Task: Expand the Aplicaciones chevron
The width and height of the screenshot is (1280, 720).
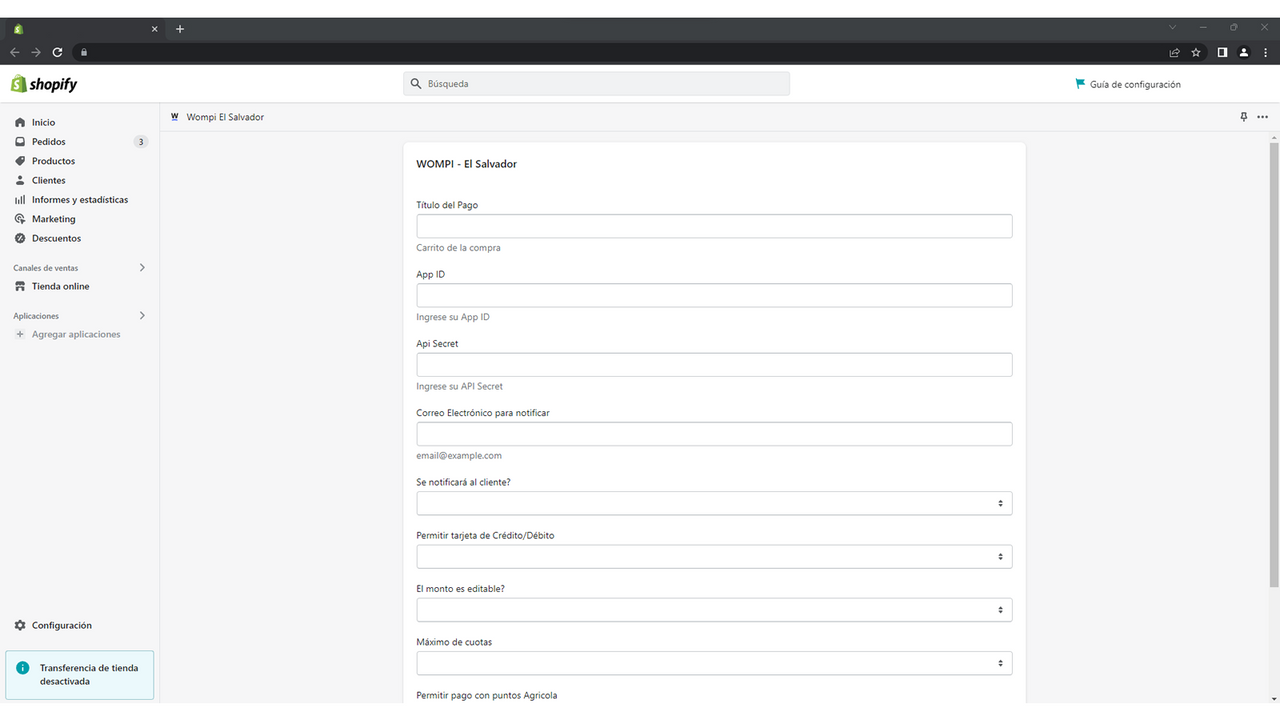Action: (x=142, y=316)
